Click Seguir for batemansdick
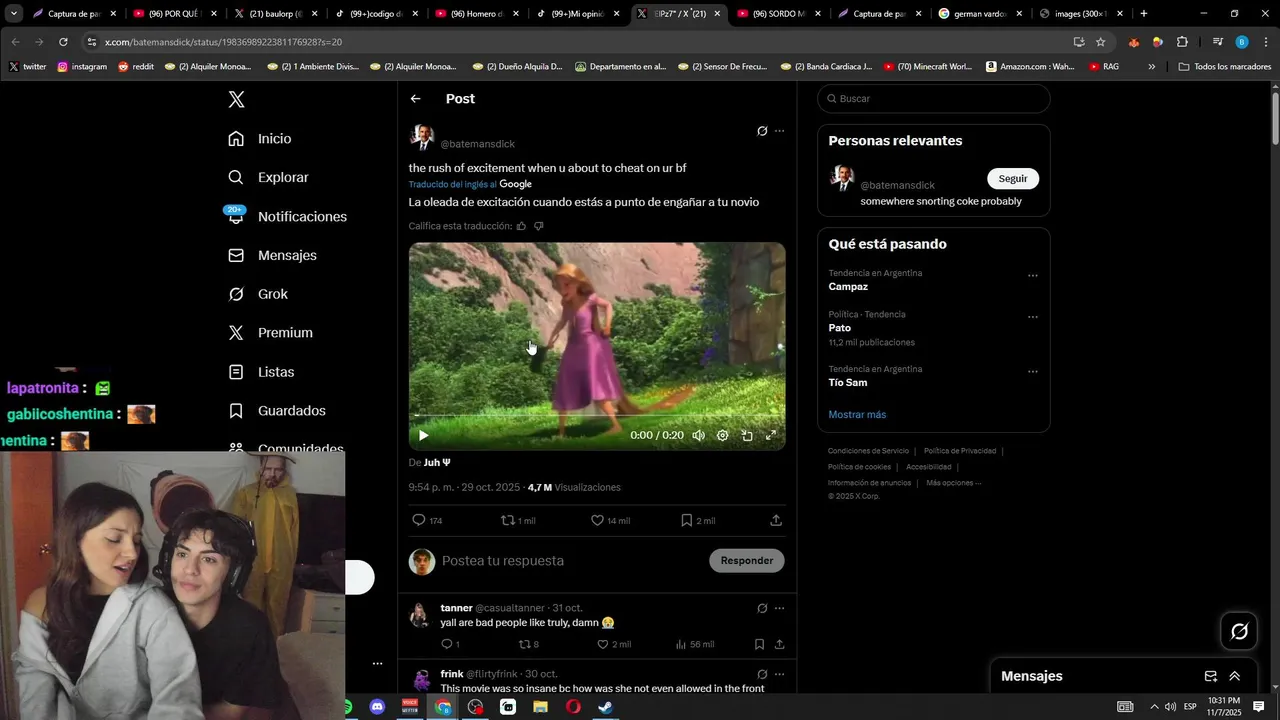Screen dimensions: 1280x720 1013,178
